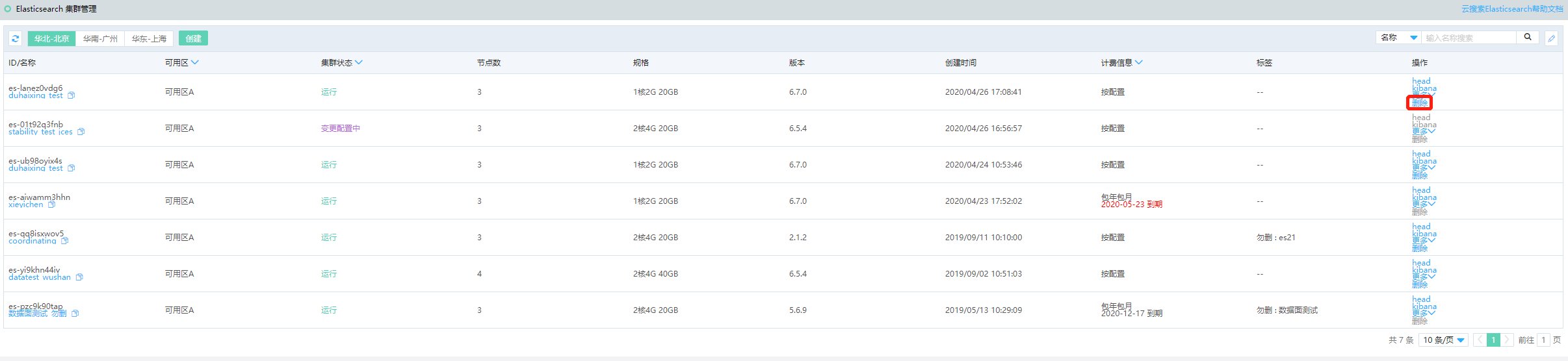Select the 华北-北京 region tab
This screenshot has height=361, width=1568.
(52, 38)
